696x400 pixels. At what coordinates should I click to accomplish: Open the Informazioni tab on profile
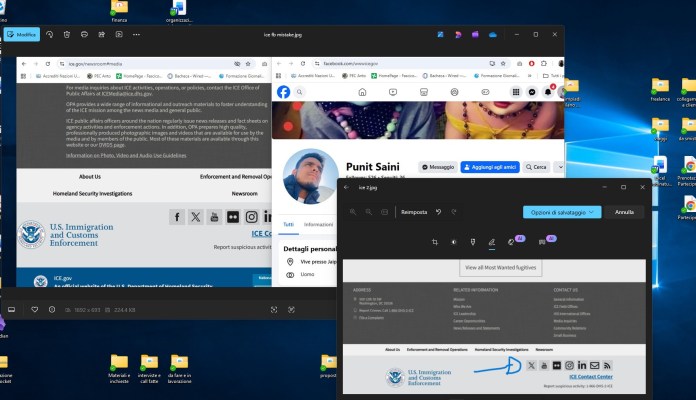318,224
